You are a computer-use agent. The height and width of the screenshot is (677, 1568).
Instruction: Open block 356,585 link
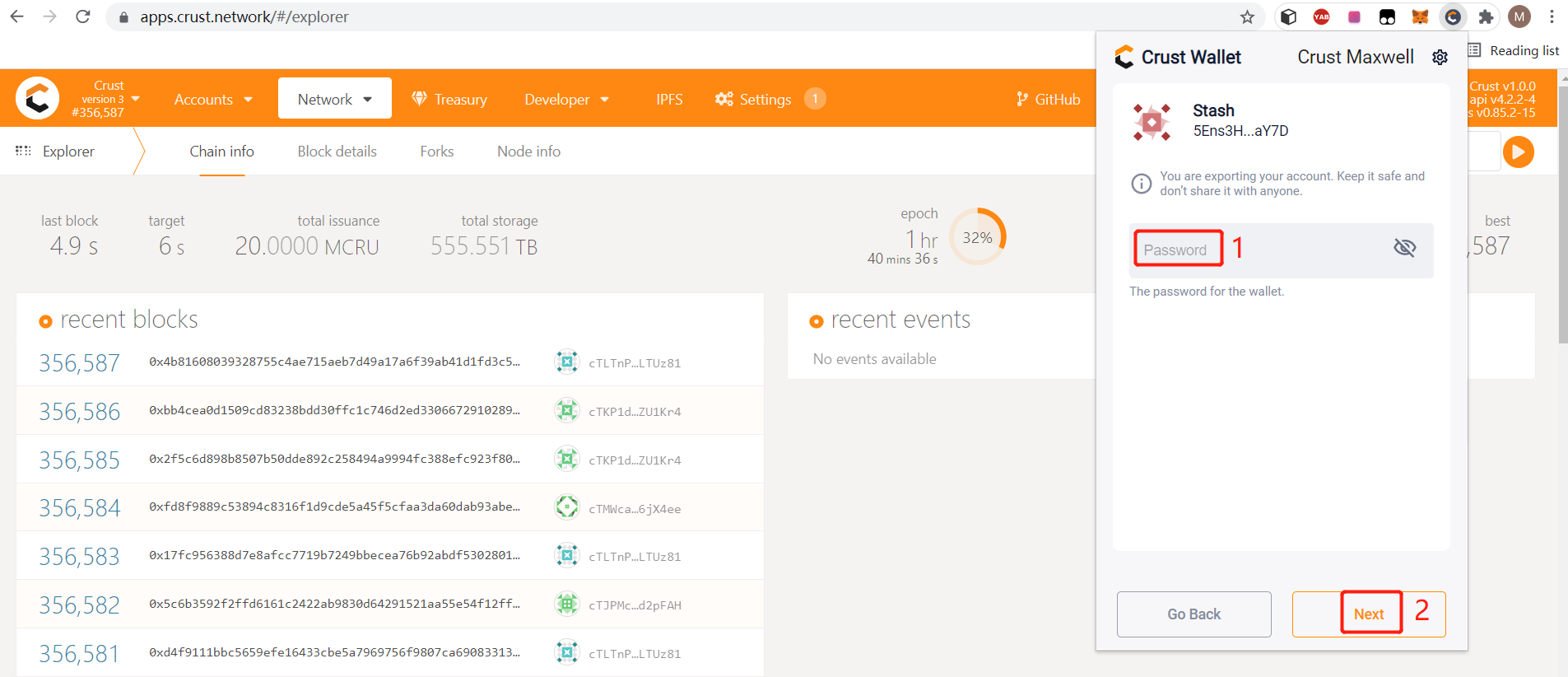pos(79,460)
